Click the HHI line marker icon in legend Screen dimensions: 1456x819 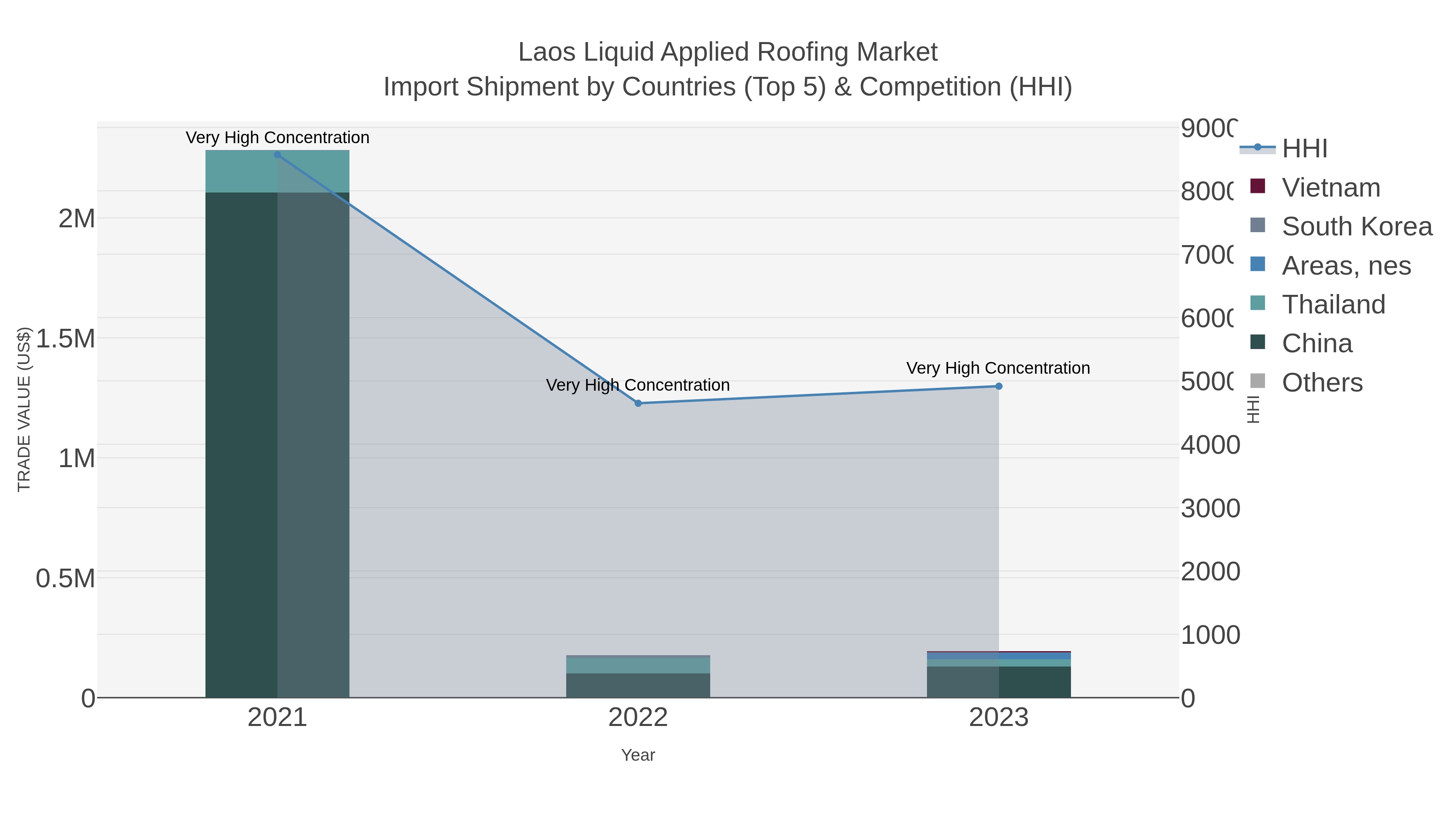[1257, 148]
